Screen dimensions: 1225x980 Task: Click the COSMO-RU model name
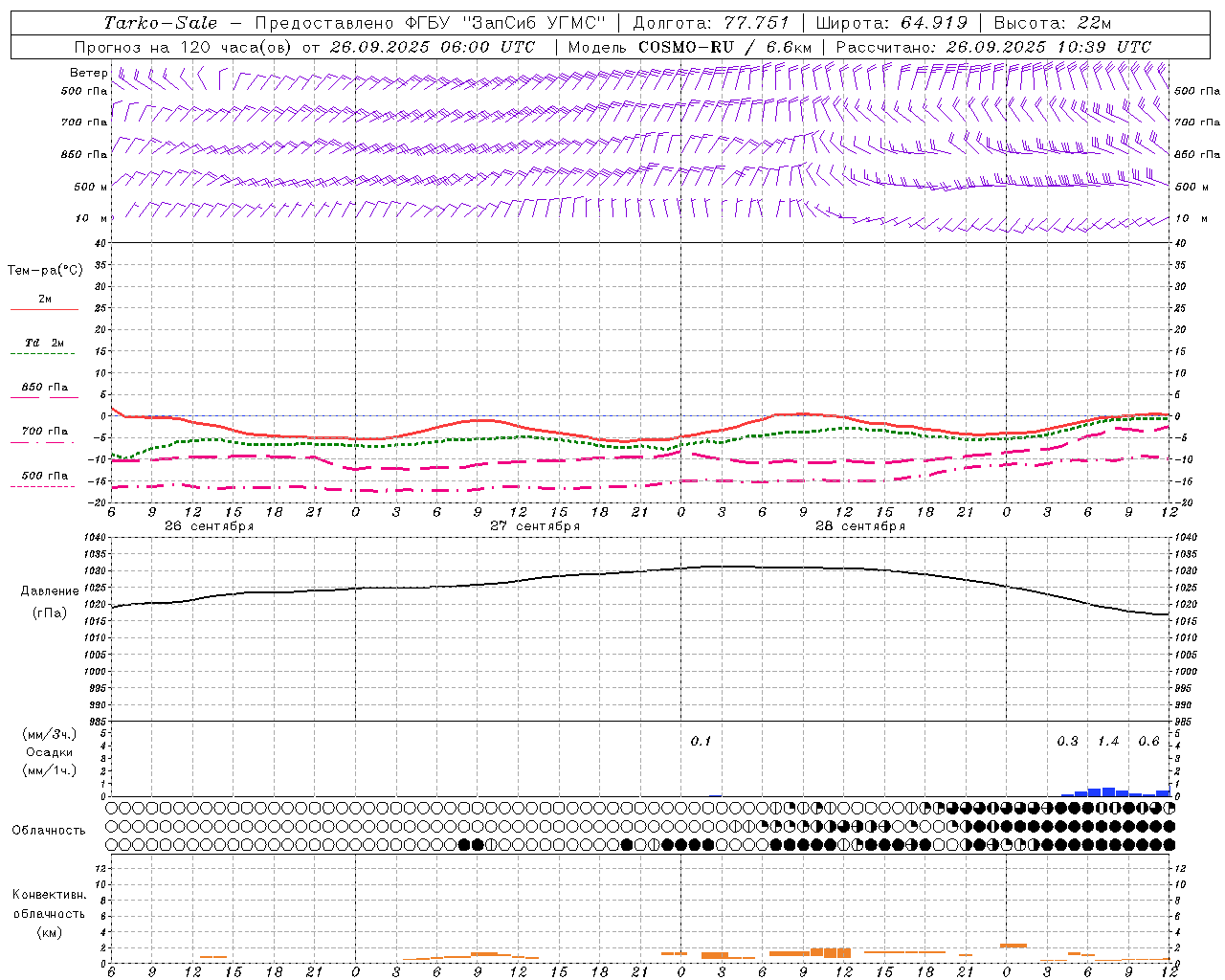(x=686, y=47)
